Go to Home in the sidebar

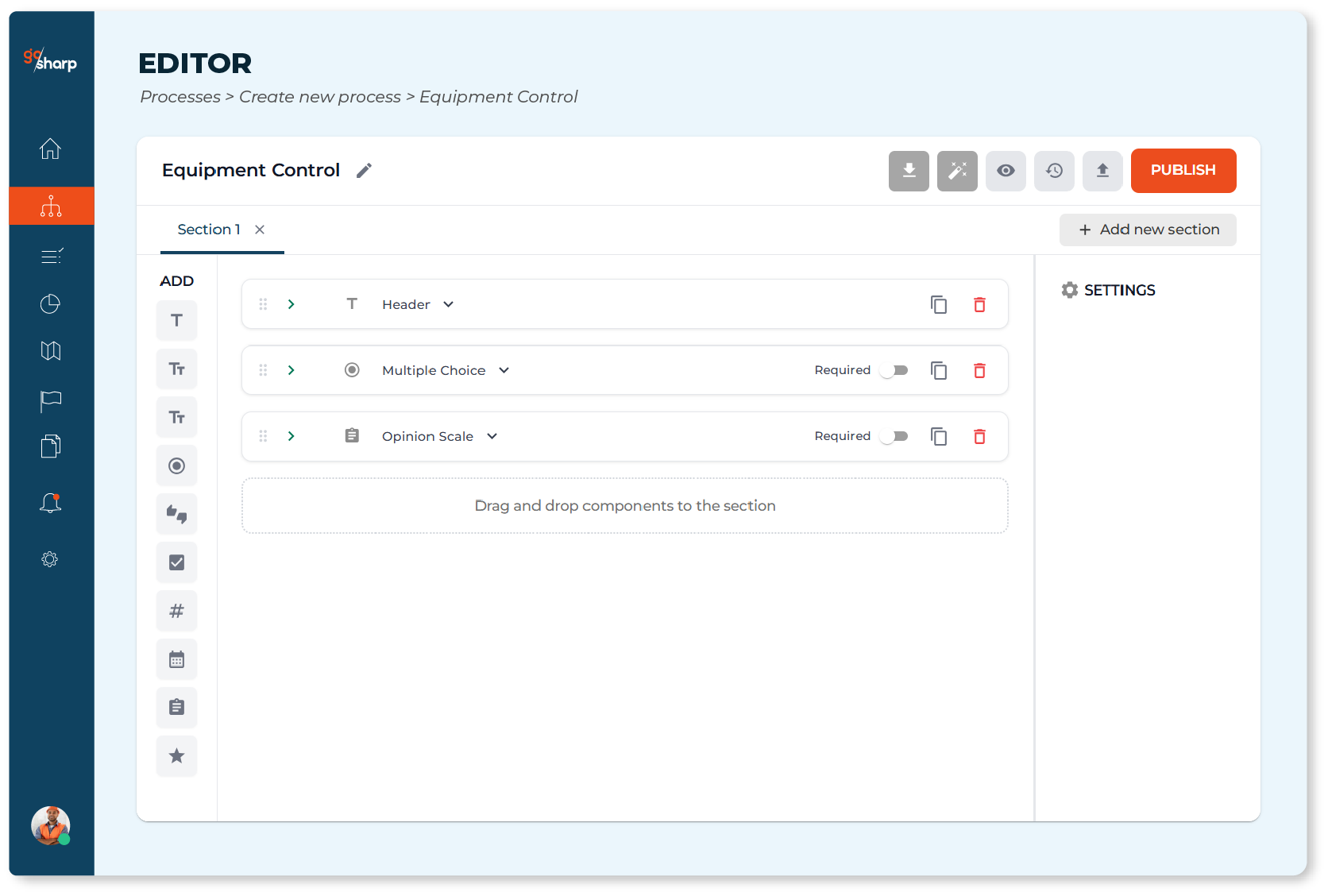click(x=51, y=149)
